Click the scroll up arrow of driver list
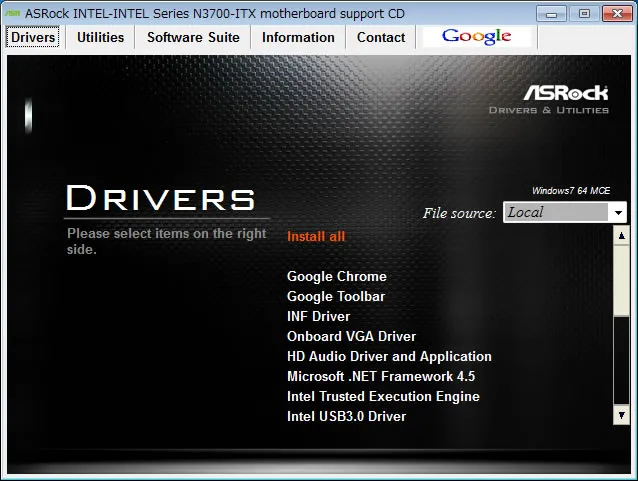Image resolution: width=638 pixels, height=481 pixels. tap(621, 236)
